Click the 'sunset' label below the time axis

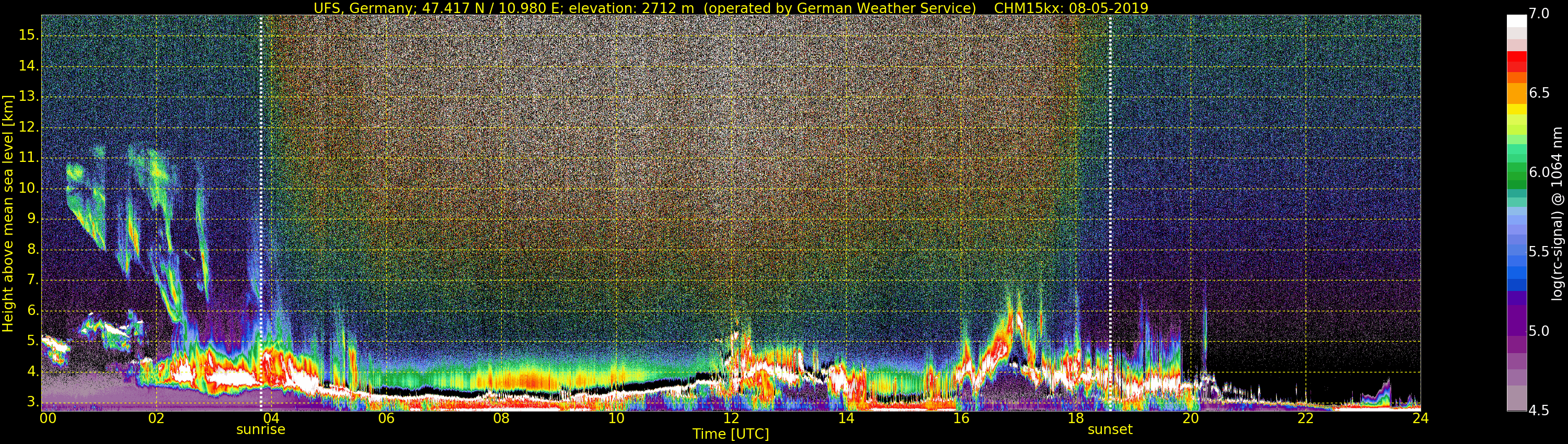tap(1110, 429)
